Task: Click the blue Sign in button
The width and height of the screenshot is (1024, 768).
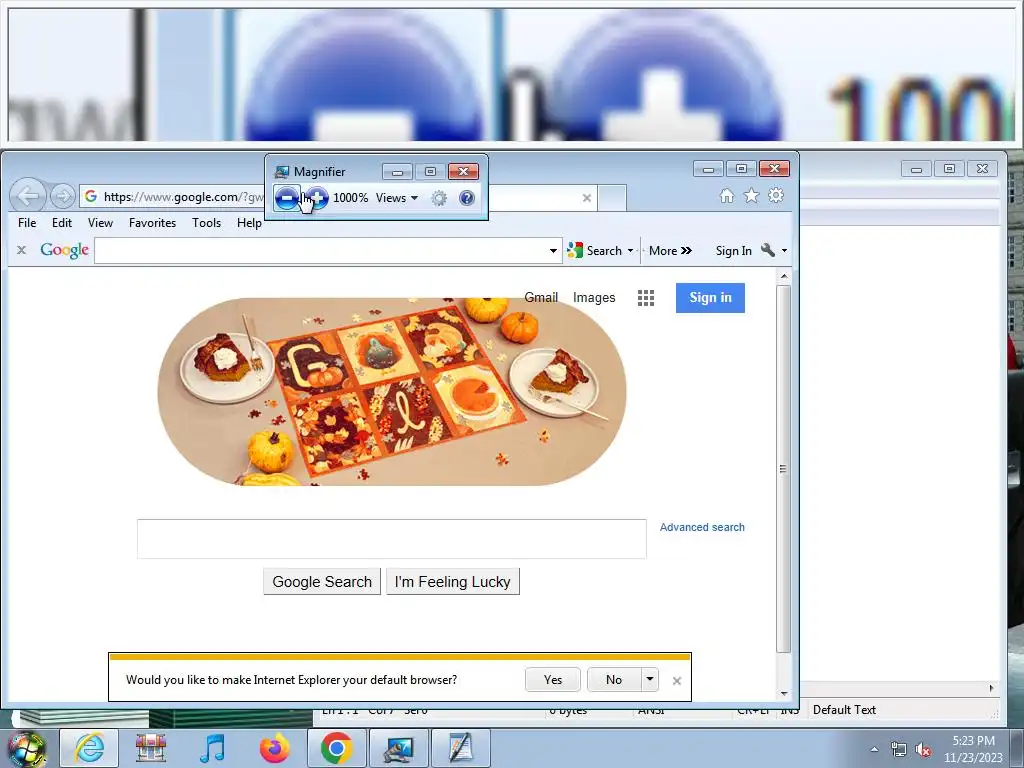Action: (x=710, y=298)
